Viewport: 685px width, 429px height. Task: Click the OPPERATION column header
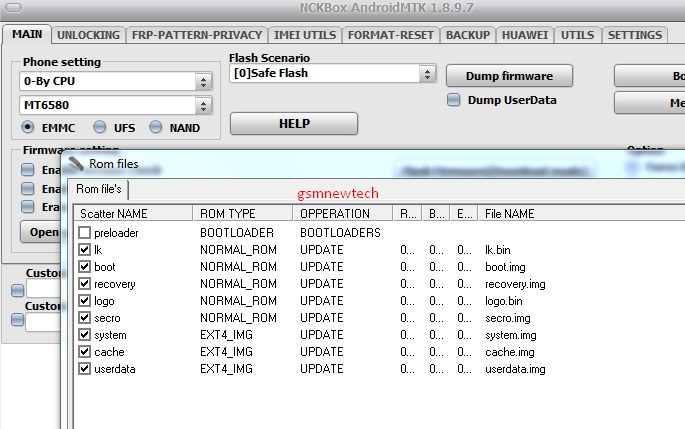(343, 214)
